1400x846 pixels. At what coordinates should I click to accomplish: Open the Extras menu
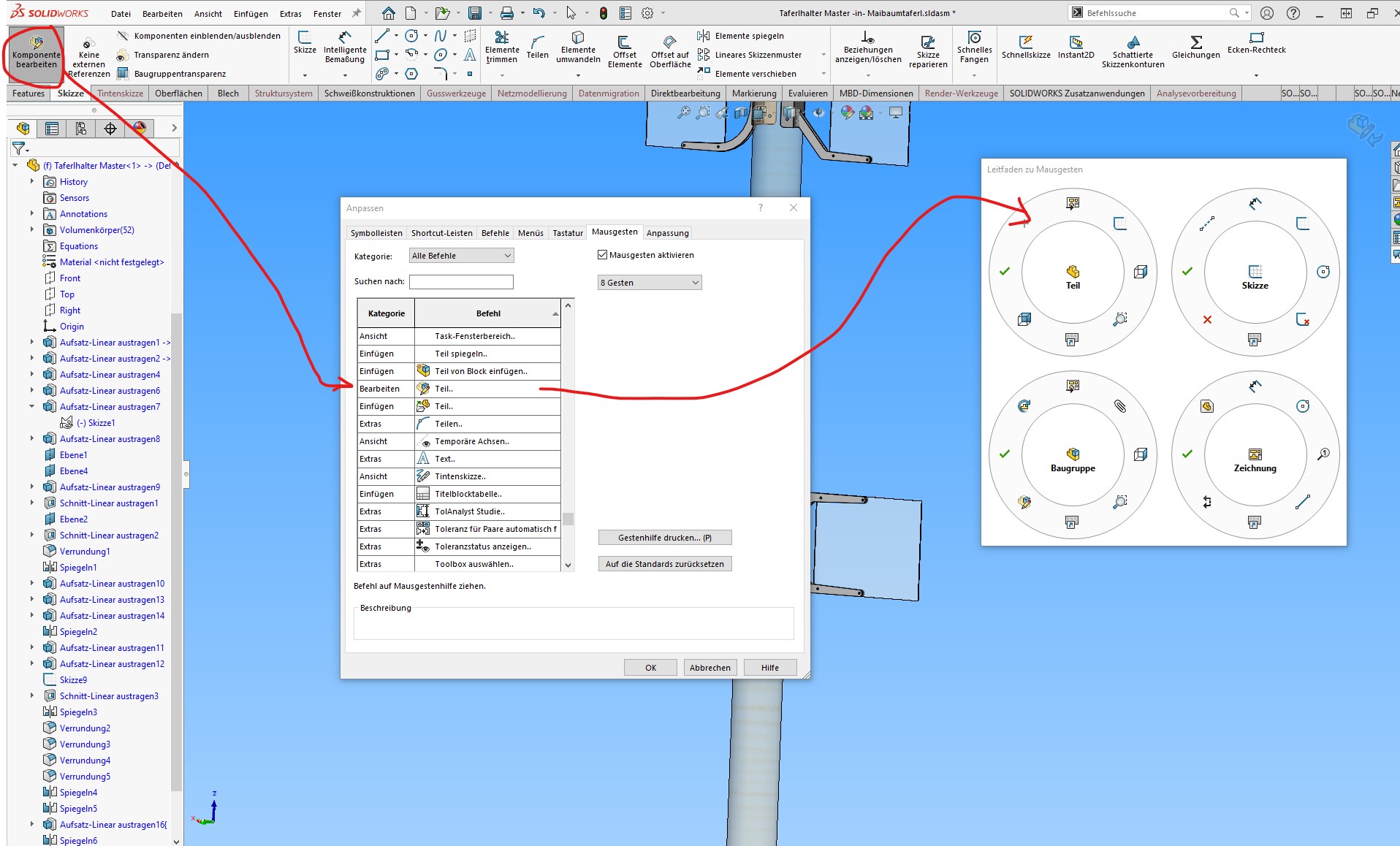point(291,14)
